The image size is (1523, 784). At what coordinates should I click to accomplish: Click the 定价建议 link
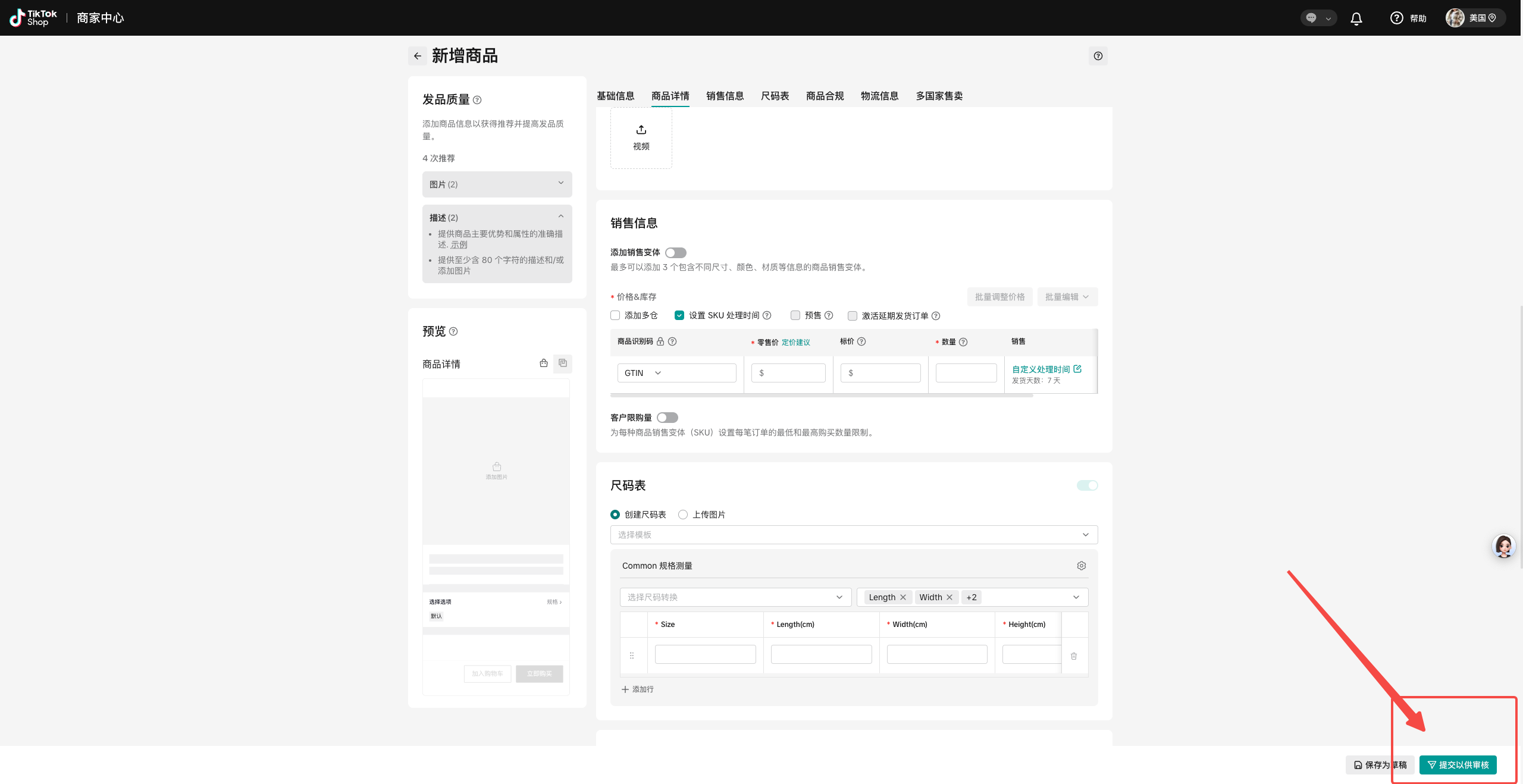click(795, 342)
